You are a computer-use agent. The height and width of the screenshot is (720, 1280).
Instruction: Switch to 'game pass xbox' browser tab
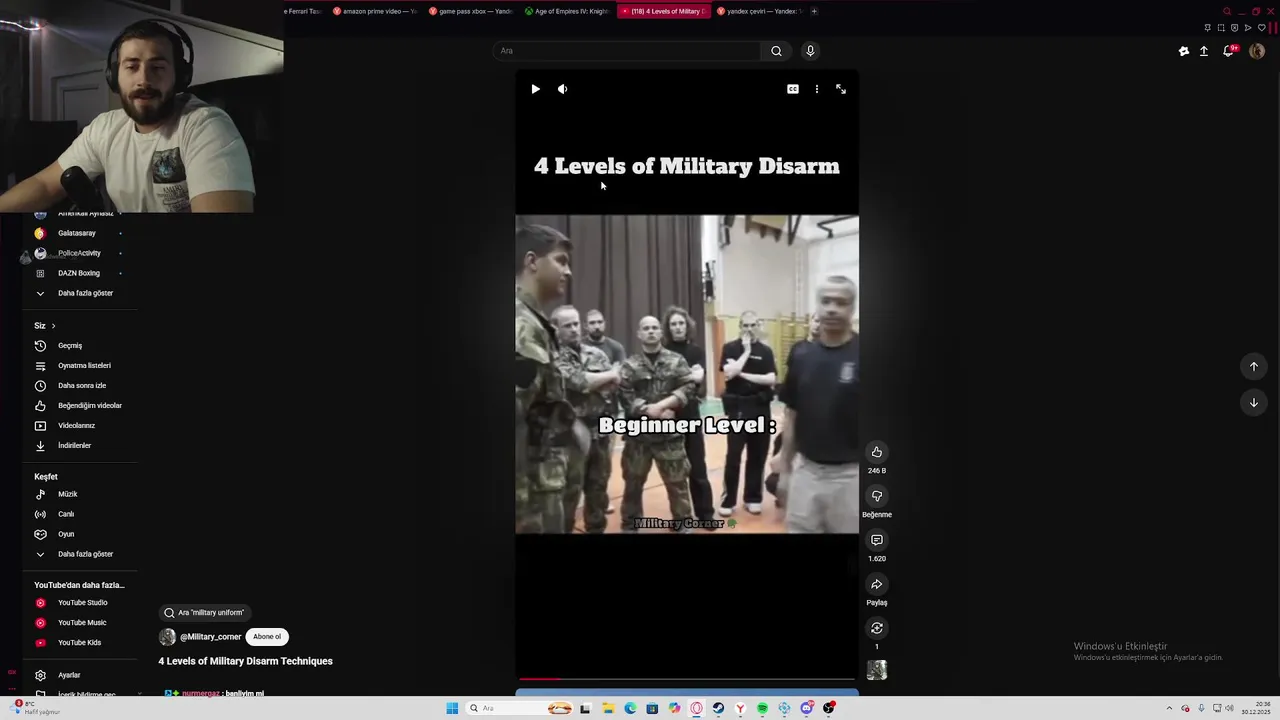click(x=470, y=11)
